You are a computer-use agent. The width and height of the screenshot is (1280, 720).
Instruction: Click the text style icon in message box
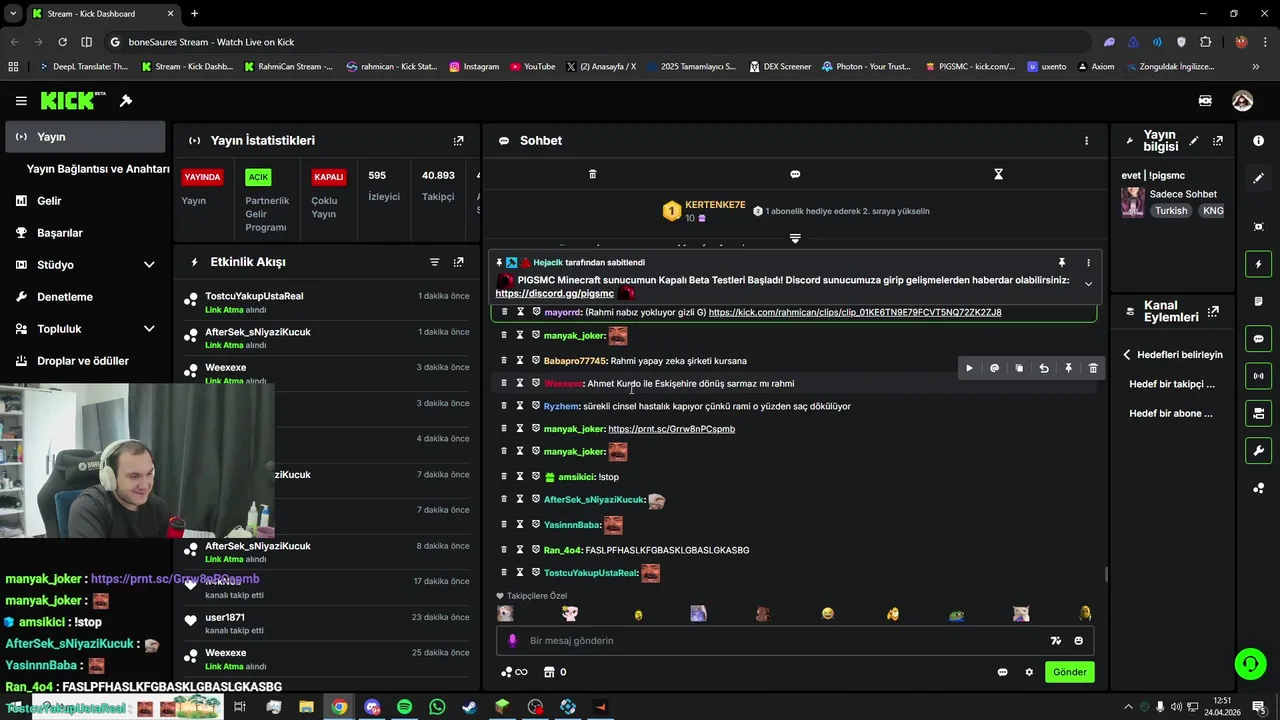click(1055, 641)
